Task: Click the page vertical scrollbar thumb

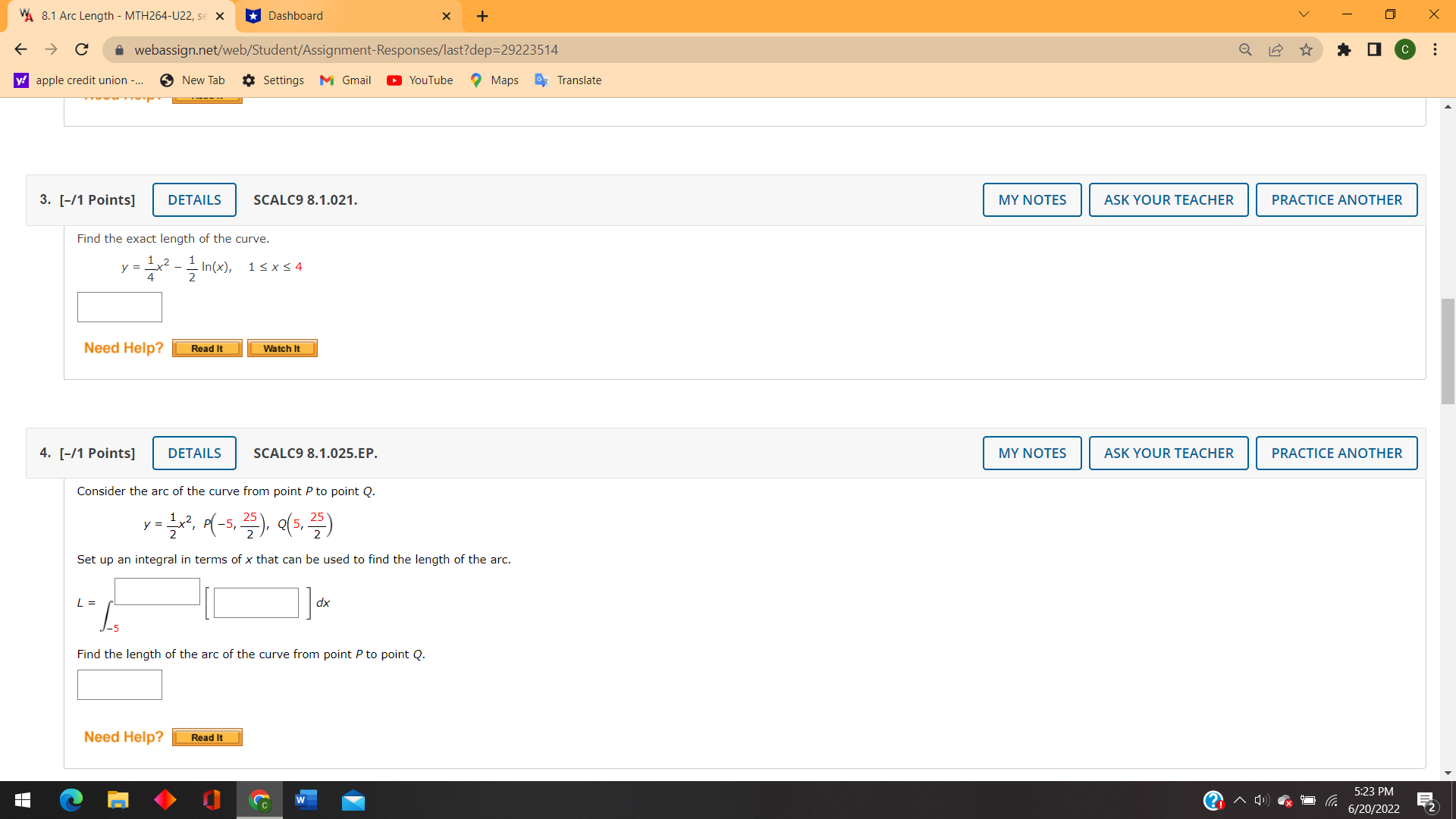Action: (1448, 352)
